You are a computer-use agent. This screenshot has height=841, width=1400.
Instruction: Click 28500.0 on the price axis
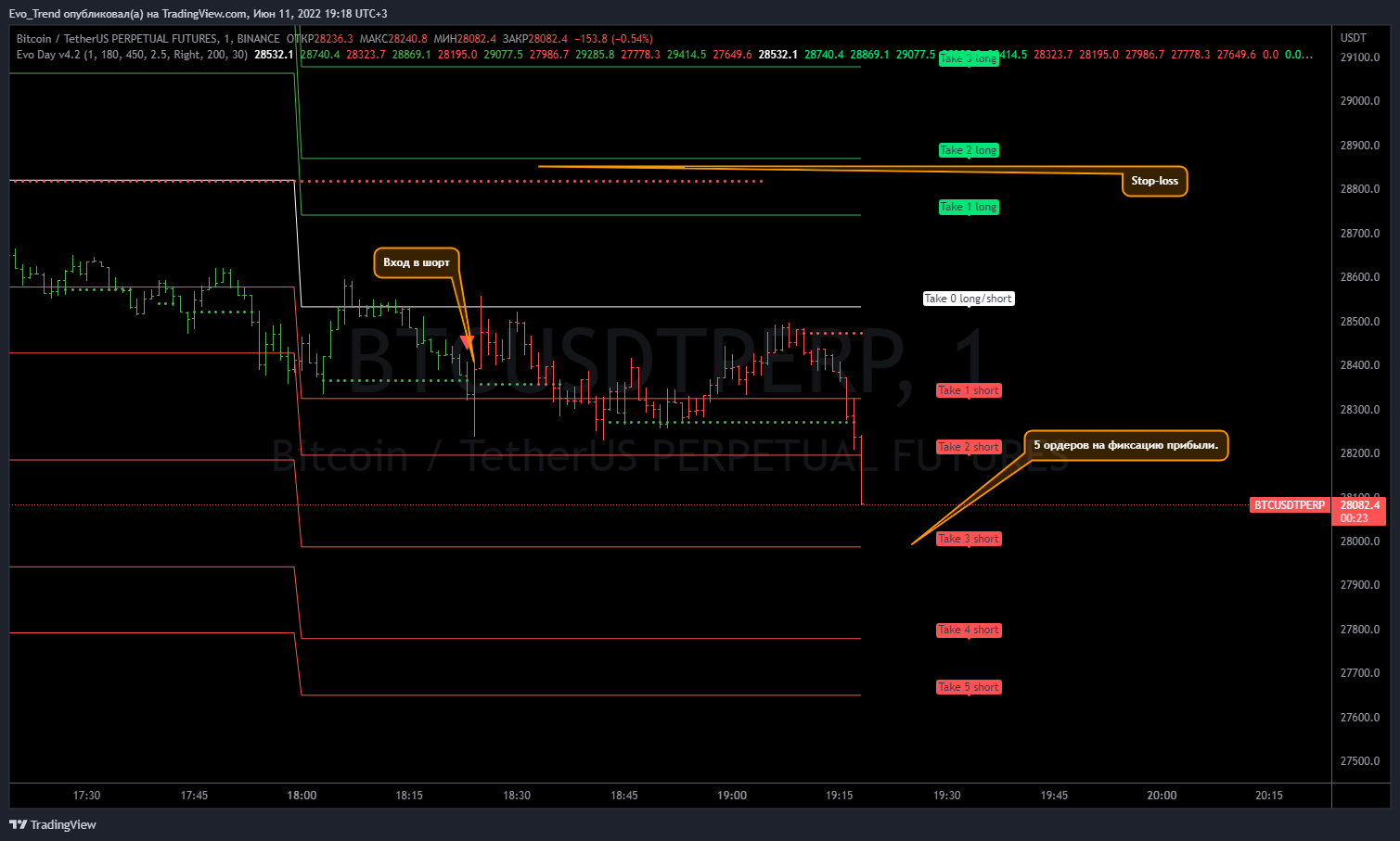tap(1360, 322)
